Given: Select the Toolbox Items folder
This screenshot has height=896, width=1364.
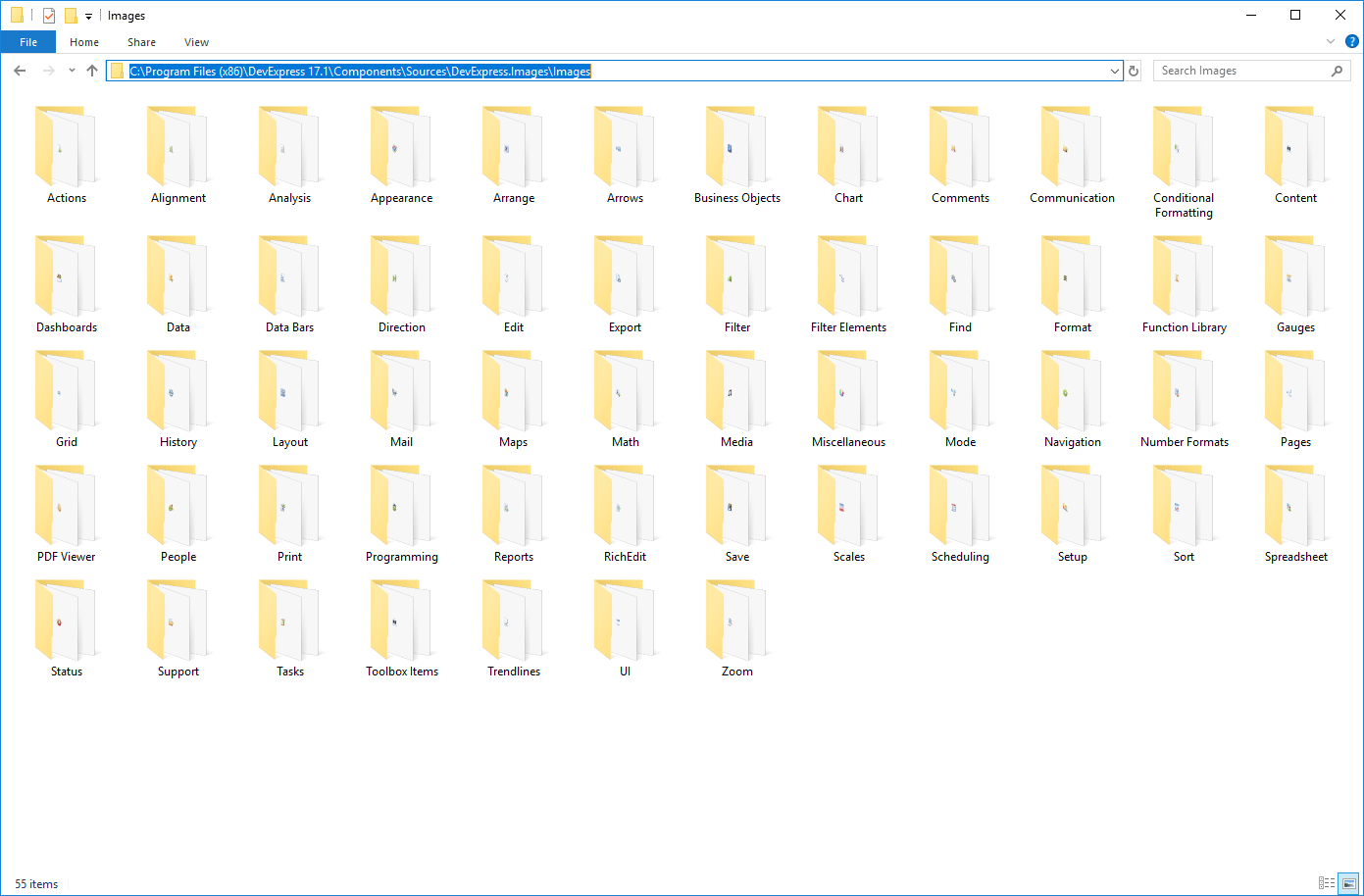Looking at the screenshot, I should [402, 629].
